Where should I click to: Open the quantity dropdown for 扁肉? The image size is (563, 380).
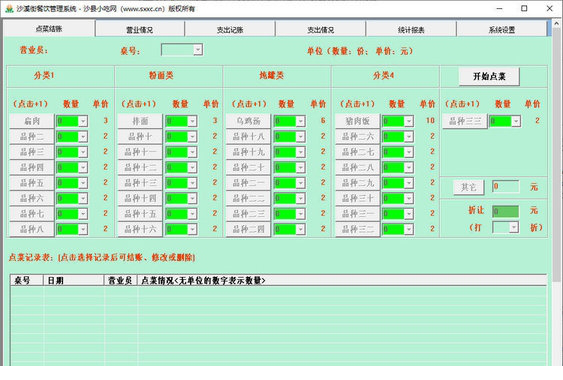tap(83, 121)
